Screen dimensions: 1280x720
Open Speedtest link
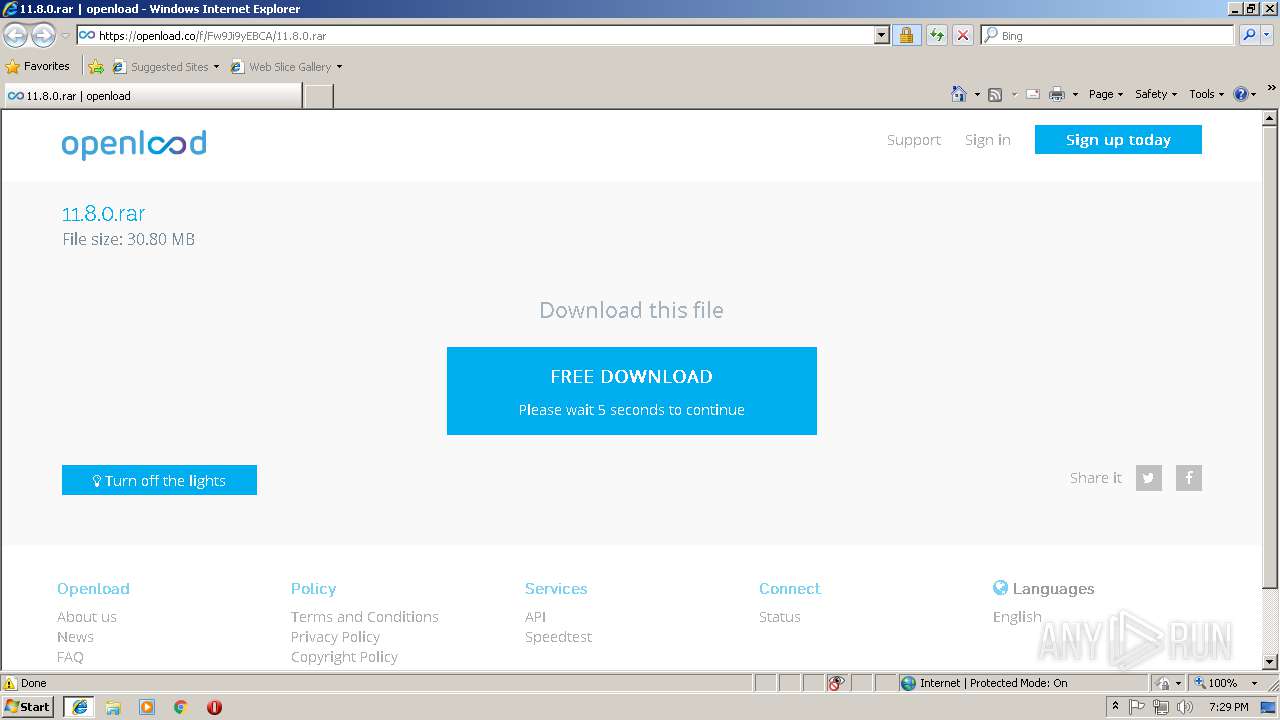[x=558, y=637]
